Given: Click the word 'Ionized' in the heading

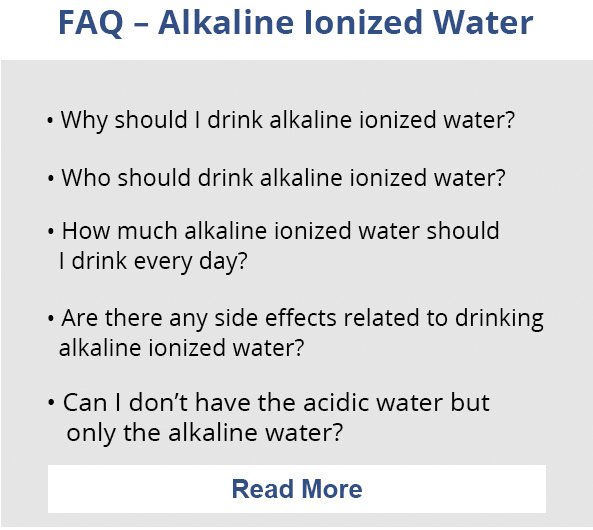Looking at the screenshot, I should [x=363, y=23].
